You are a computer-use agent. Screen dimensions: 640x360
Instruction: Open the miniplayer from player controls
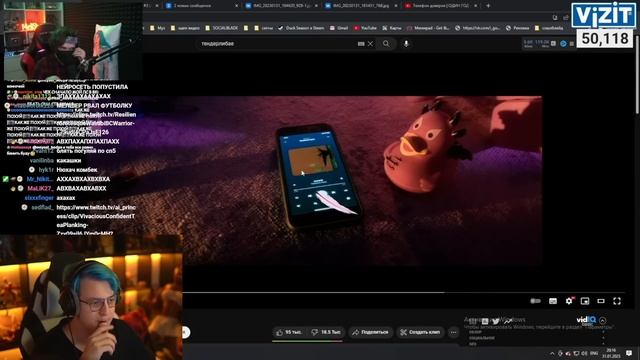click(585, 301)
